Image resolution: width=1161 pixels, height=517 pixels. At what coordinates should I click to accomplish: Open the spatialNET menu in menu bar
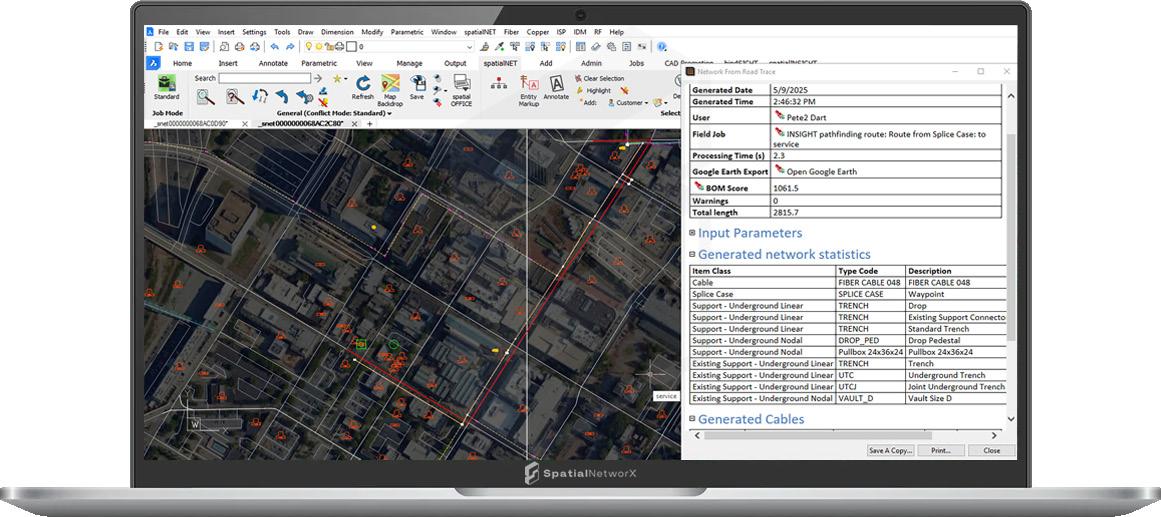(480, 33)
